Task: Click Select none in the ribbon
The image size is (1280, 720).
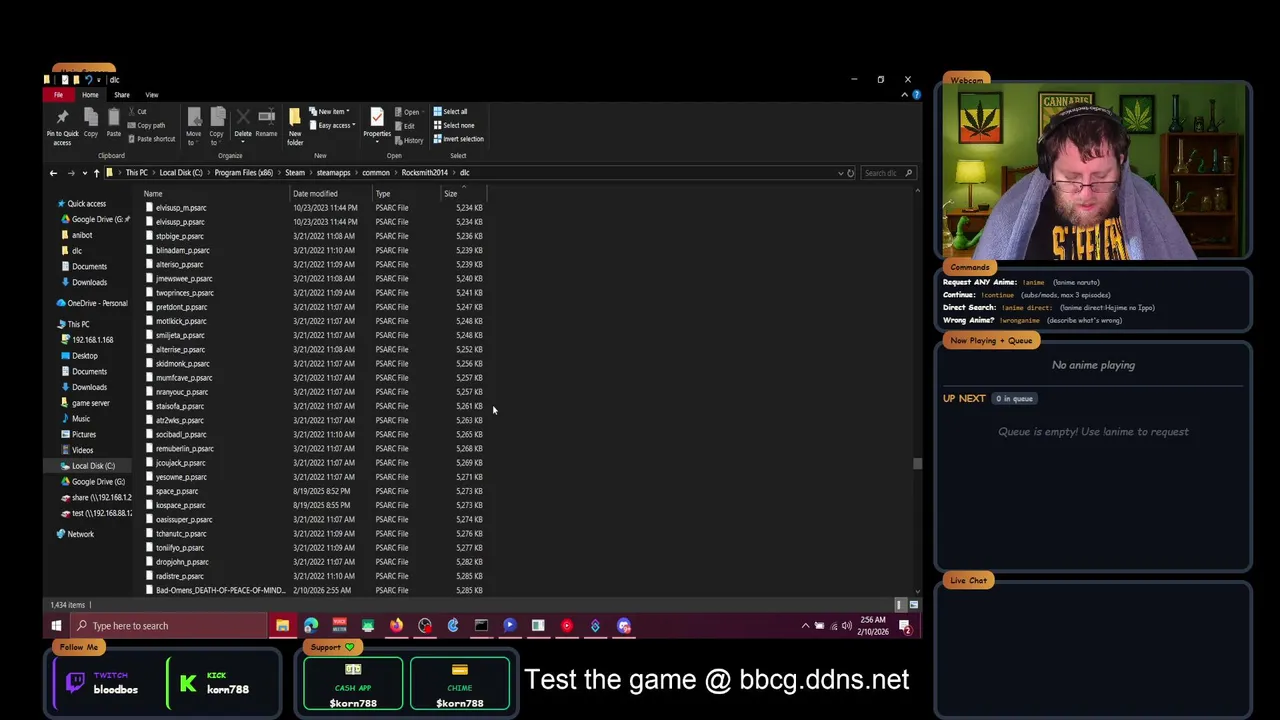Action: coord(454,125)
